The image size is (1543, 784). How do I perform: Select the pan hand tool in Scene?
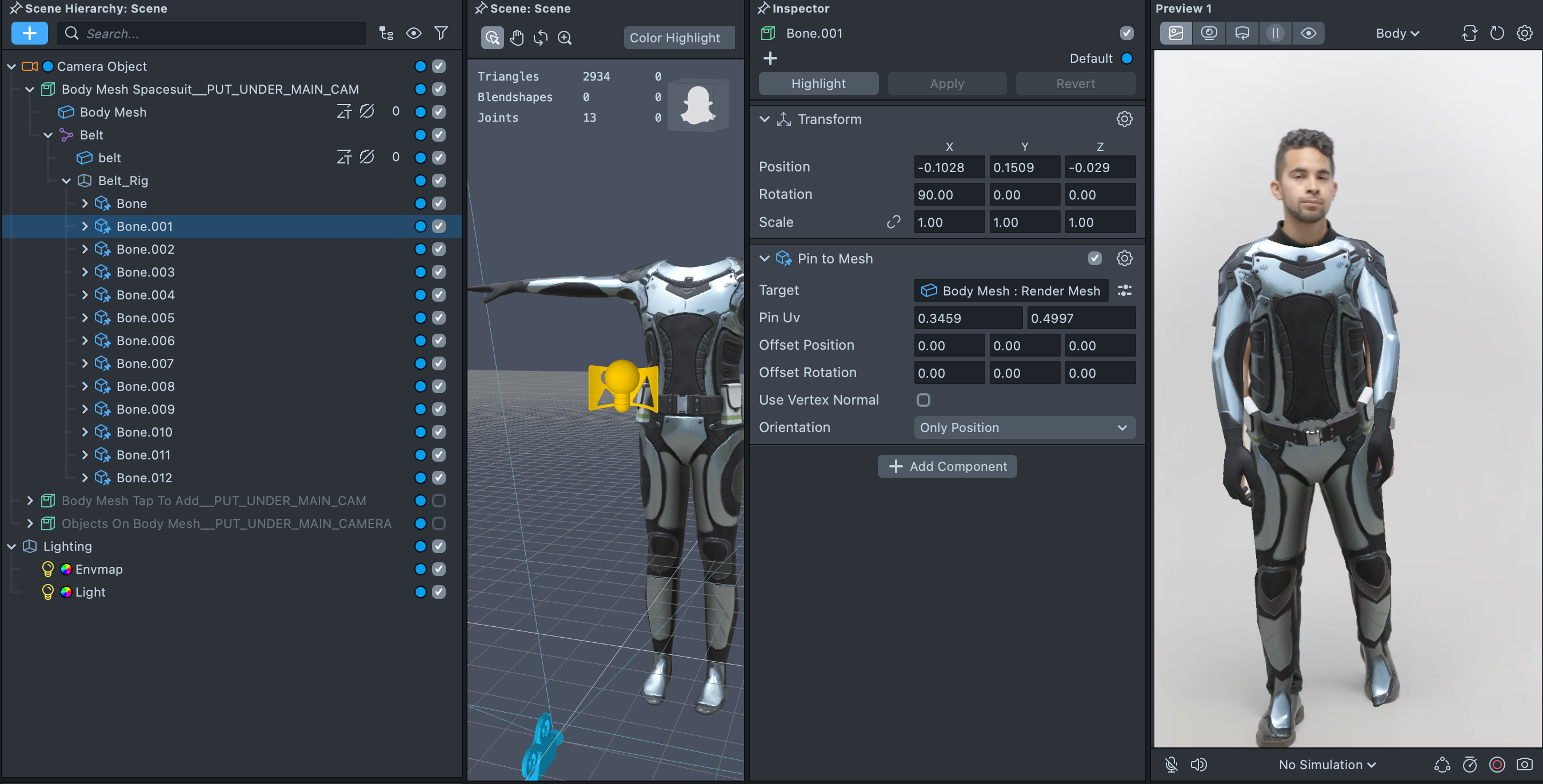tap(516, 38)
